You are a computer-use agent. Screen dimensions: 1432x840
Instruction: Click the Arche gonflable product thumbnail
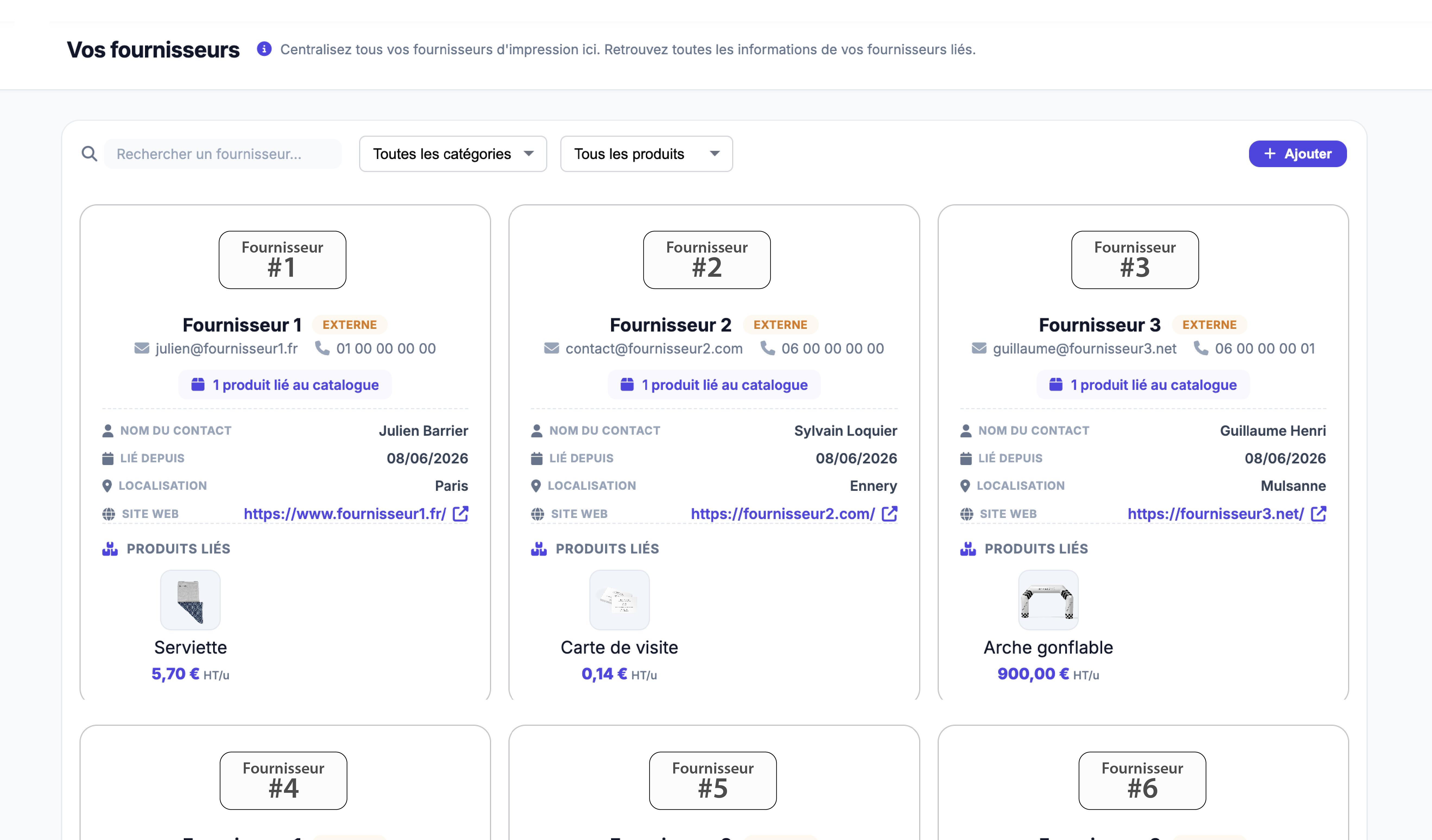click(x=1048, y=600)
